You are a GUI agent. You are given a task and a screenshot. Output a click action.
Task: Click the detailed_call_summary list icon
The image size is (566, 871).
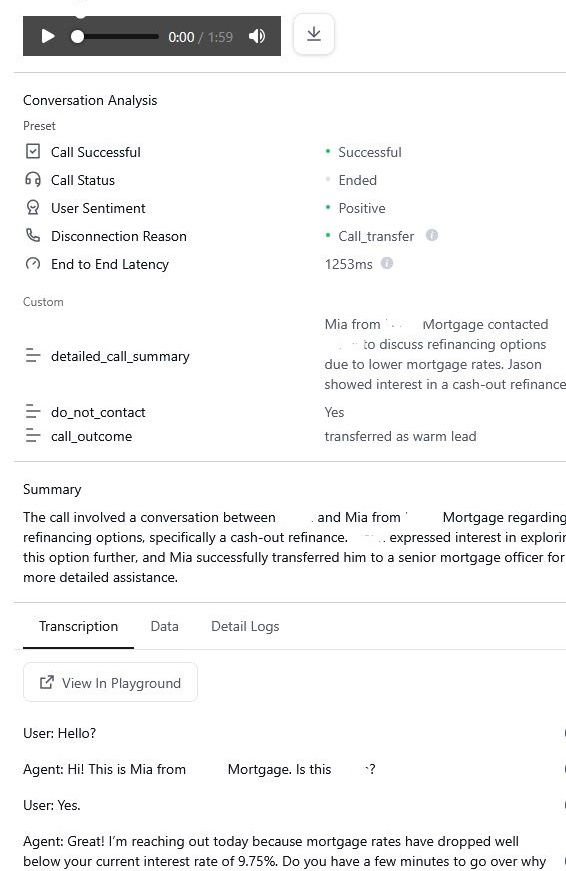33,356
